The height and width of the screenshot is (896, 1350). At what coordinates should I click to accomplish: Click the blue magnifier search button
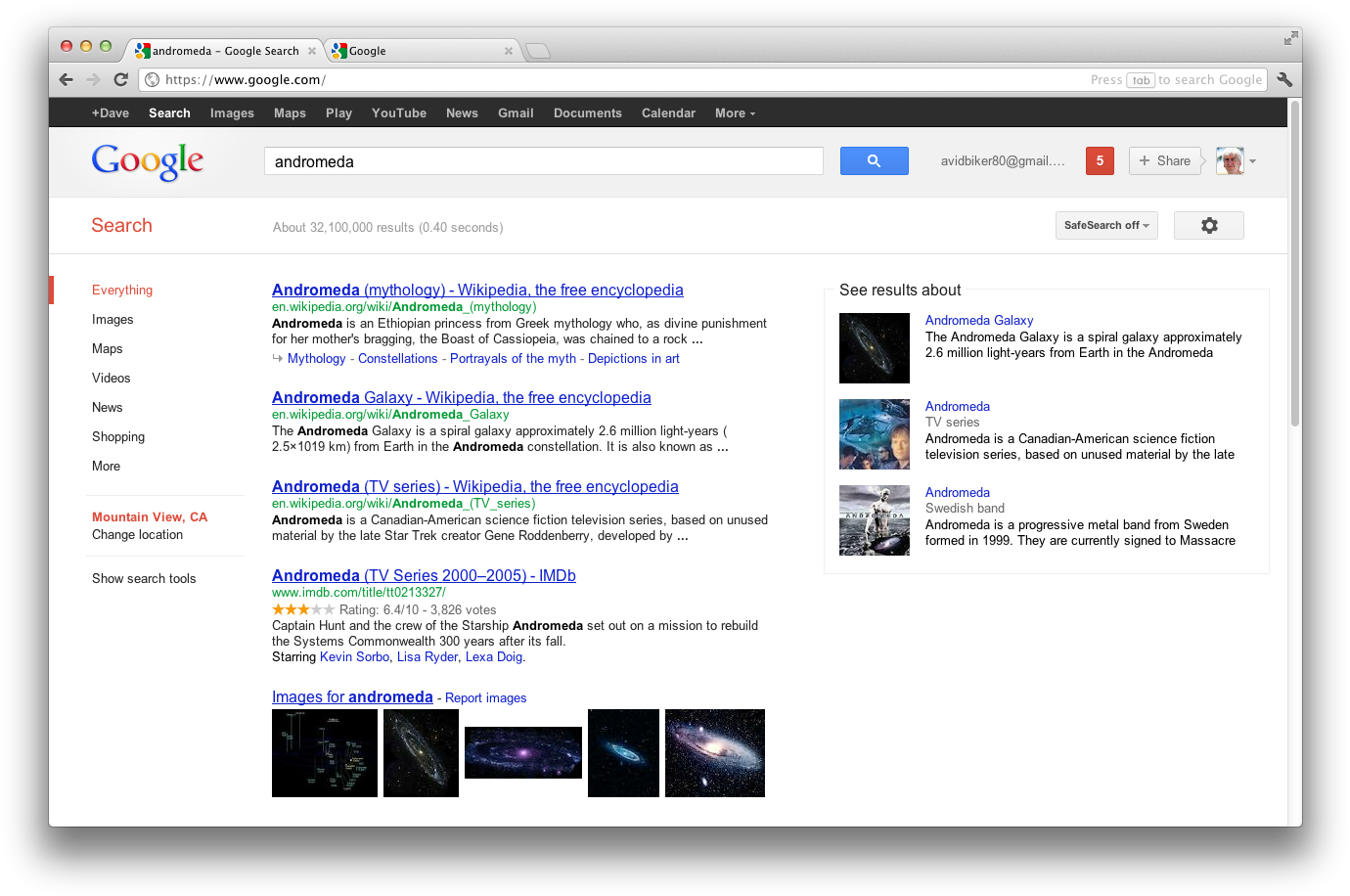(874, 161)
